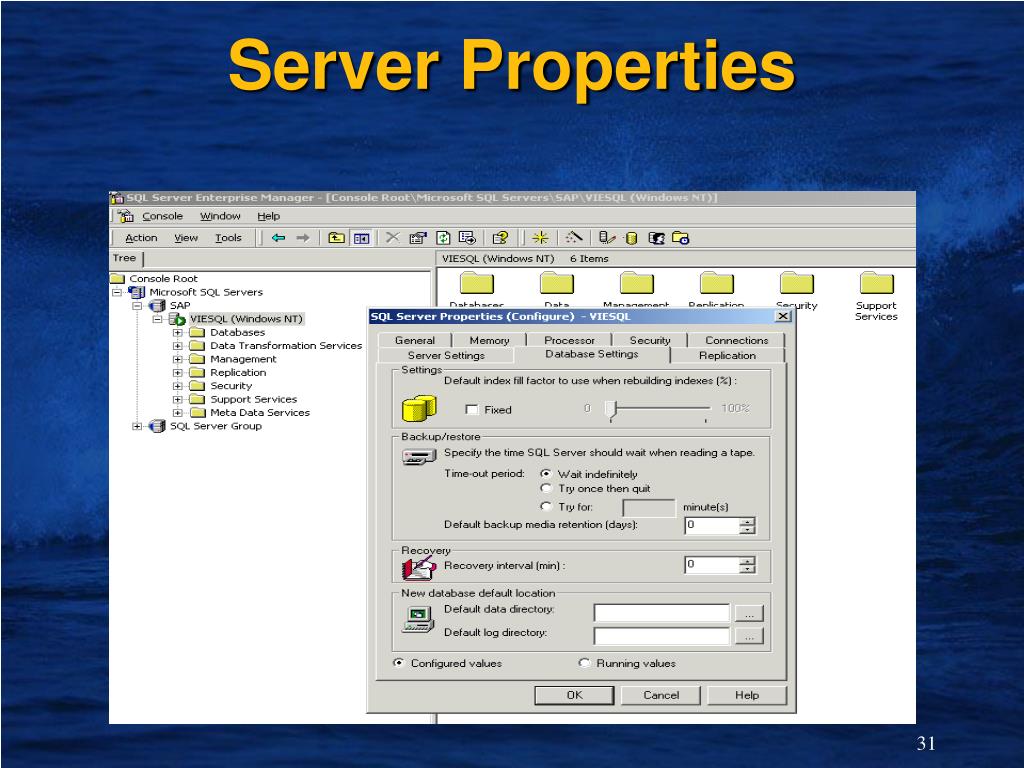The image size is (1024, 768).
Task: Expand the Support Services tree node
Action: coord(178,400)
